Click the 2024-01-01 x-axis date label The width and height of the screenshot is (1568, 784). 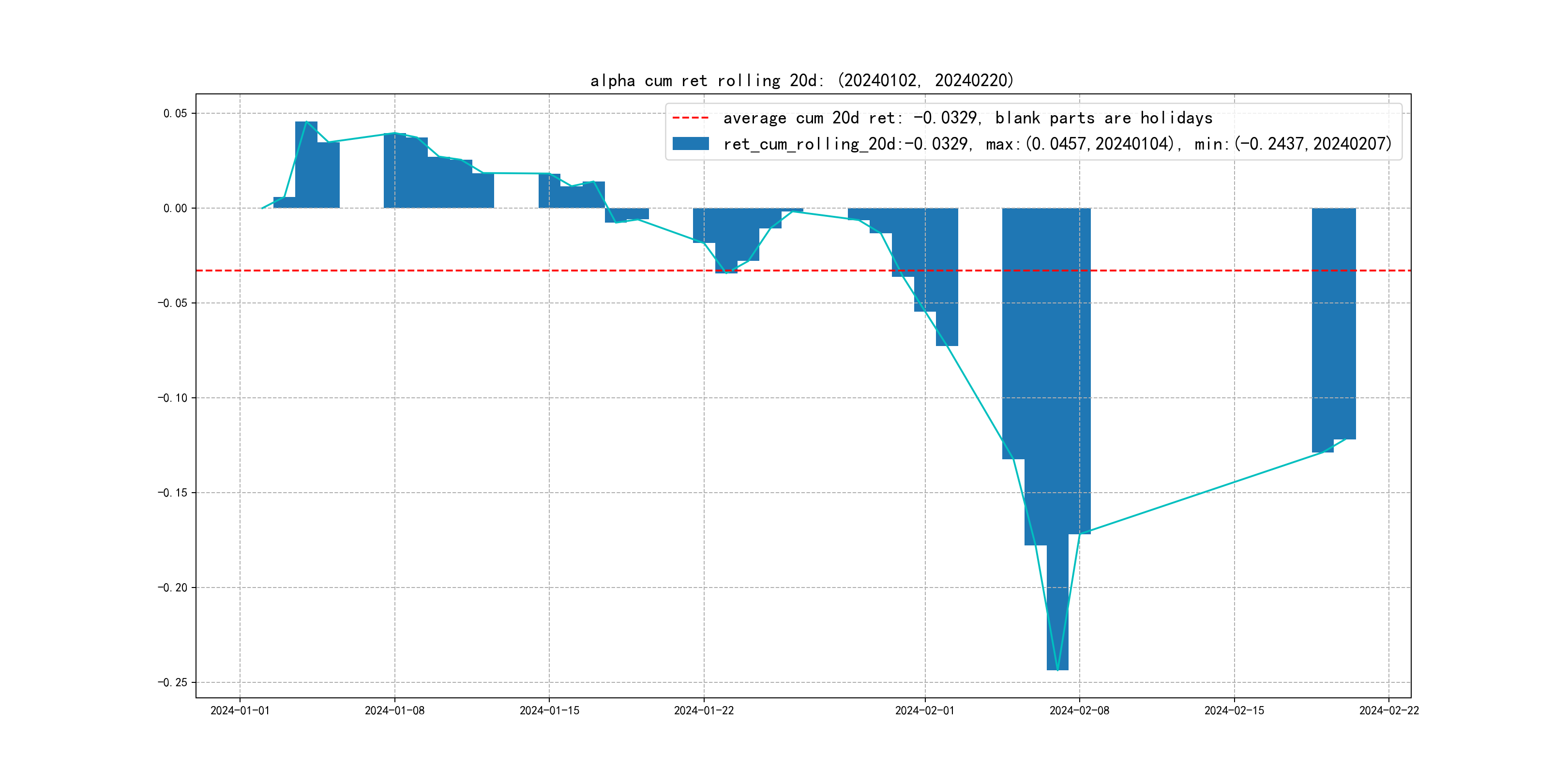(240, 710)
